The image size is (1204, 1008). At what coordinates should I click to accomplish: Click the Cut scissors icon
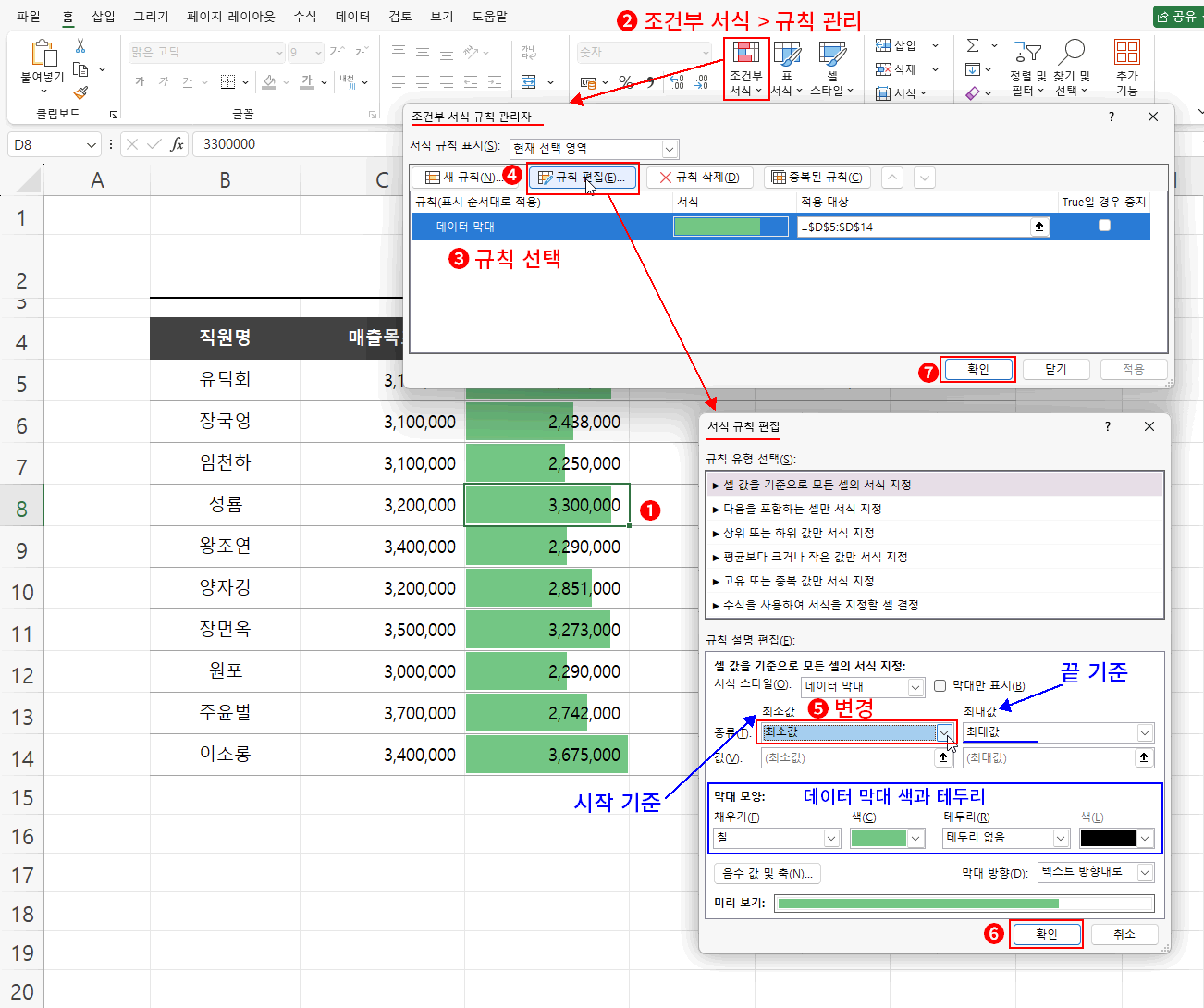[x=80, y=45]
